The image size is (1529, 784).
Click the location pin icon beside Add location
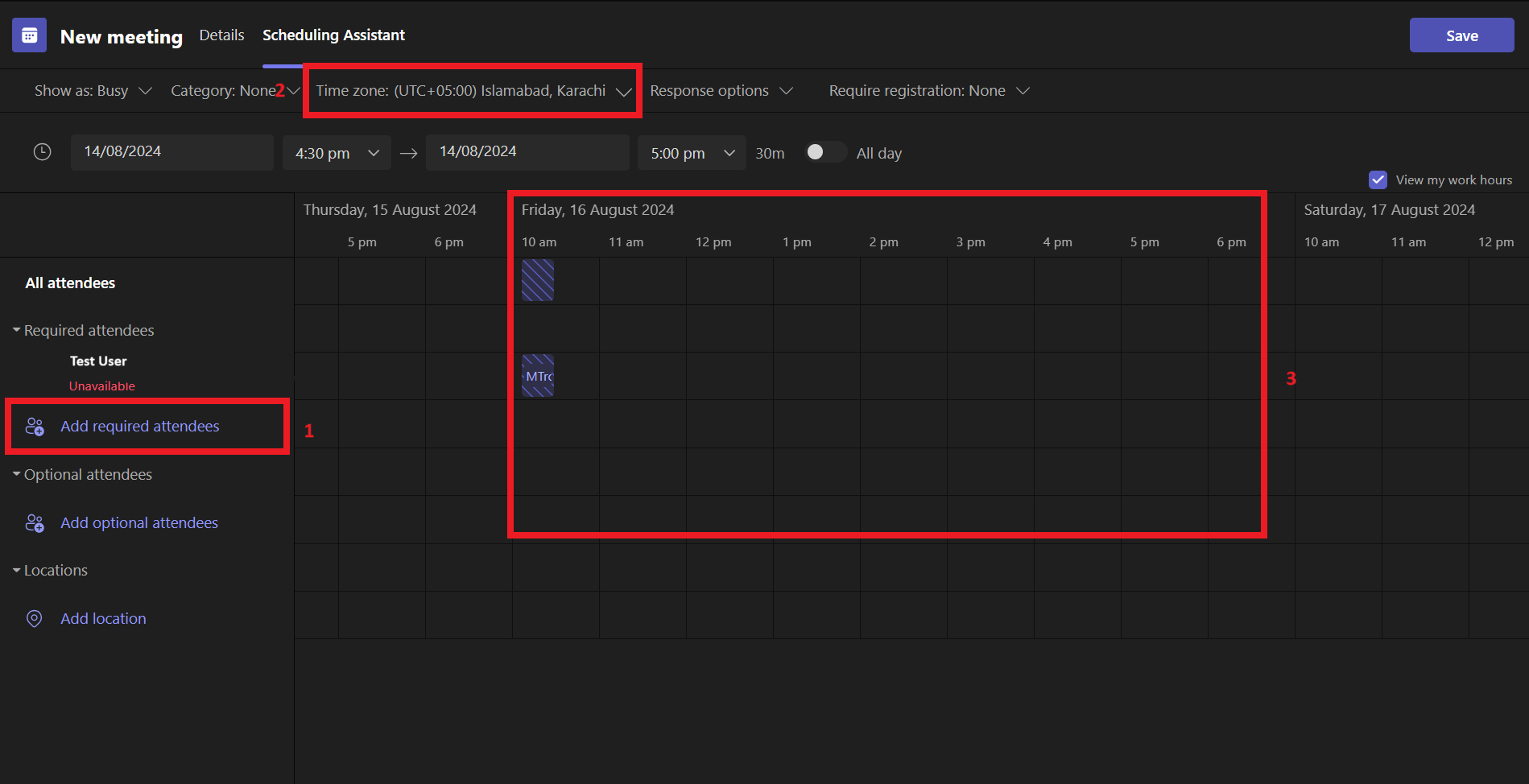(x=34, y=618)
